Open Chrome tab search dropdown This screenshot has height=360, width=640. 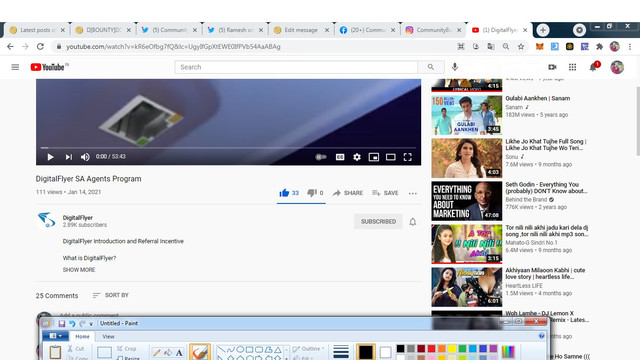click(x=579, y=30)
